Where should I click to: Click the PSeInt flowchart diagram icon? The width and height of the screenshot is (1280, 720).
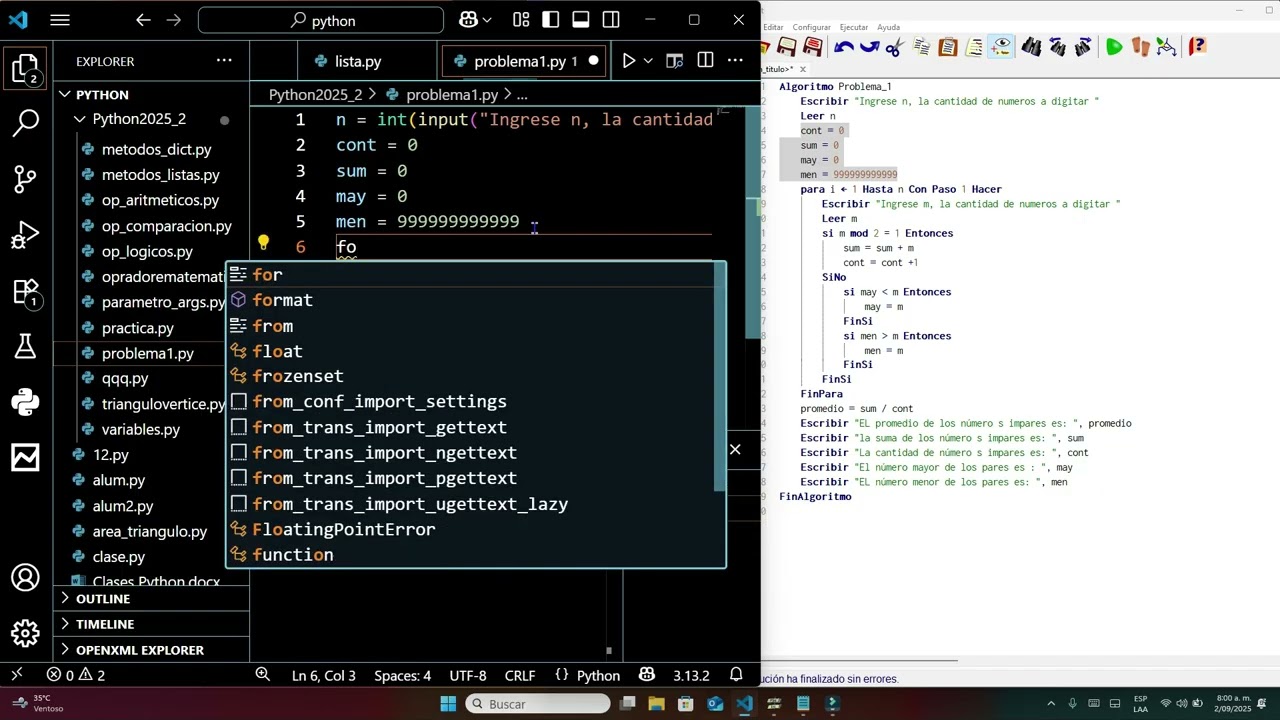[1166, 46]
